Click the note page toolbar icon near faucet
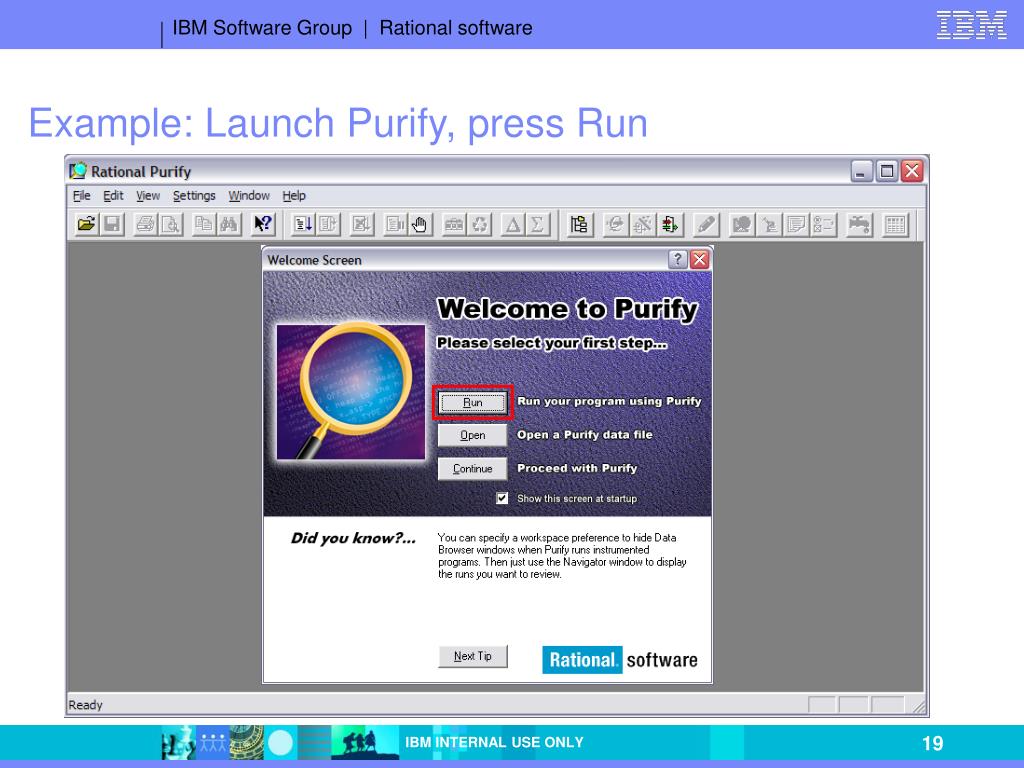Screen dimensions: 1024x768 click(797, 225)
